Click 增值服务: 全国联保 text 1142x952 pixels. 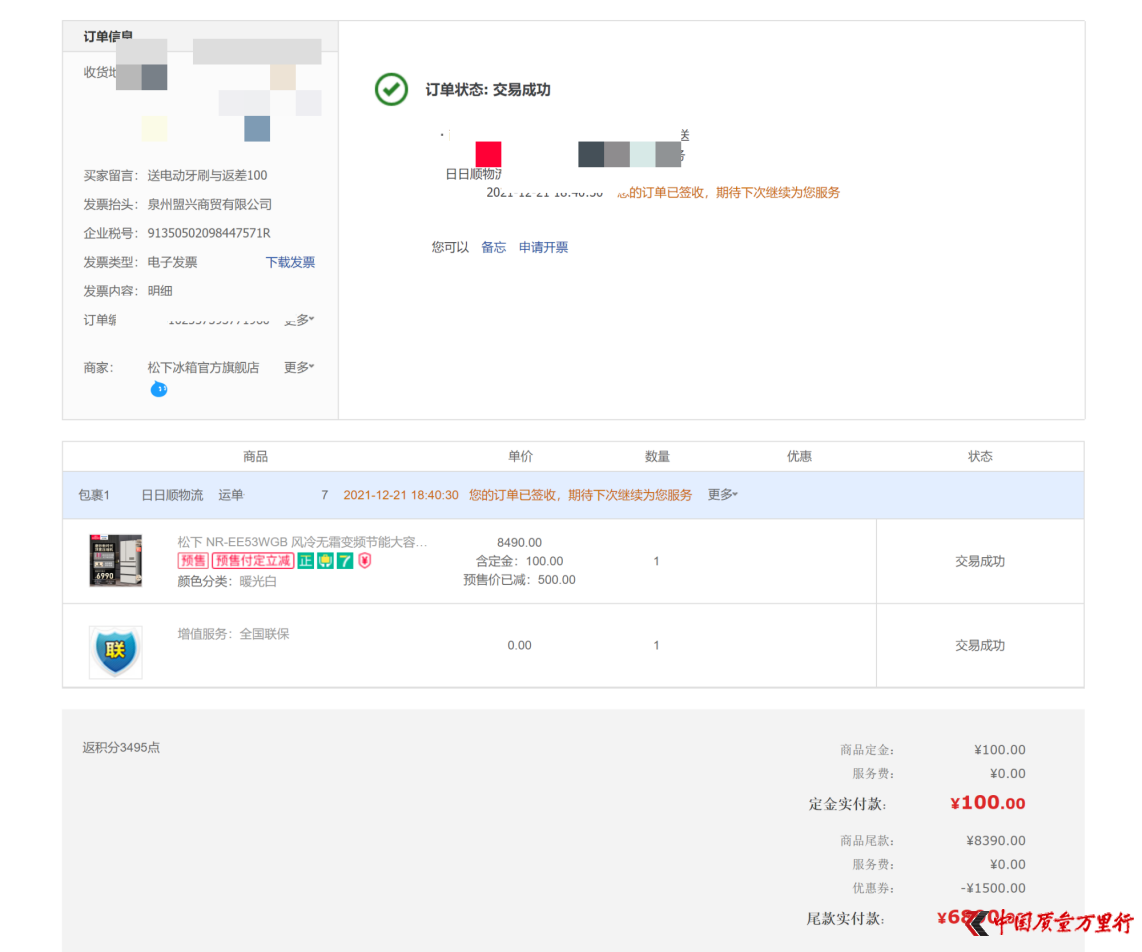click(x=233, y=634)
